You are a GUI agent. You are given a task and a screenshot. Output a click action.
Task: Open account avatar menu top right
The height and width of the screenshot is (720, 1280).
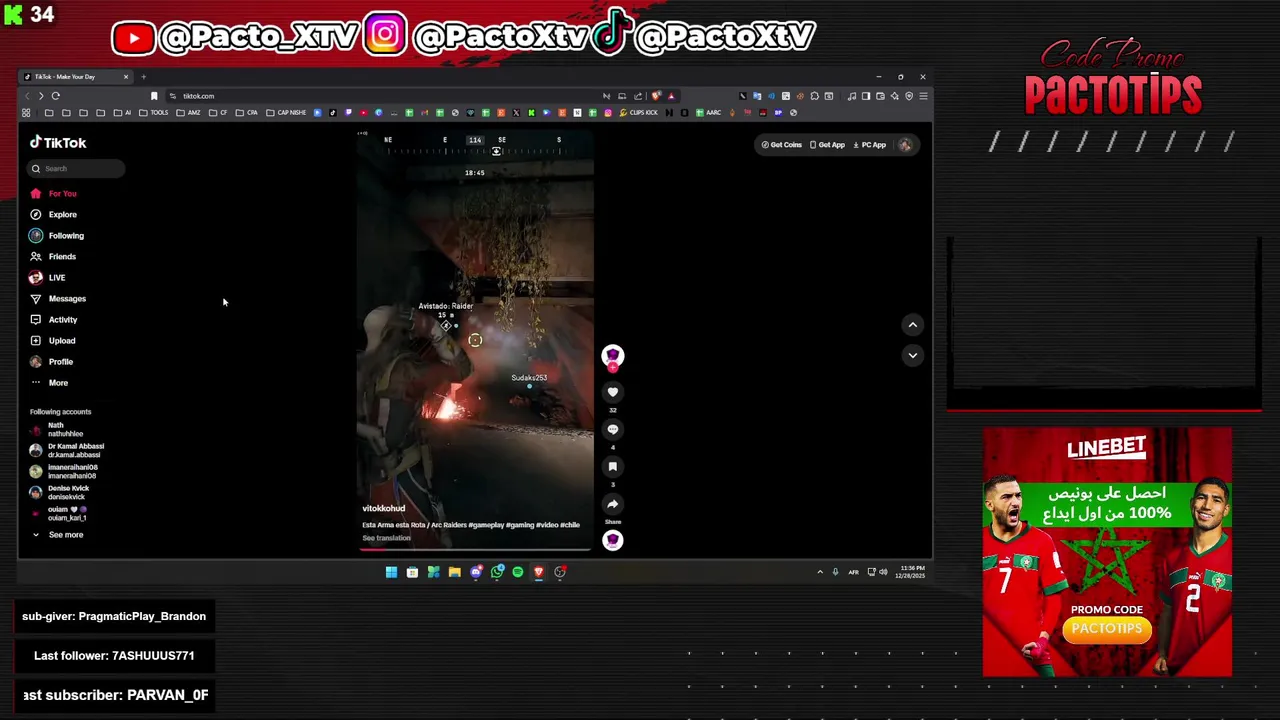[x=905, y=145]
